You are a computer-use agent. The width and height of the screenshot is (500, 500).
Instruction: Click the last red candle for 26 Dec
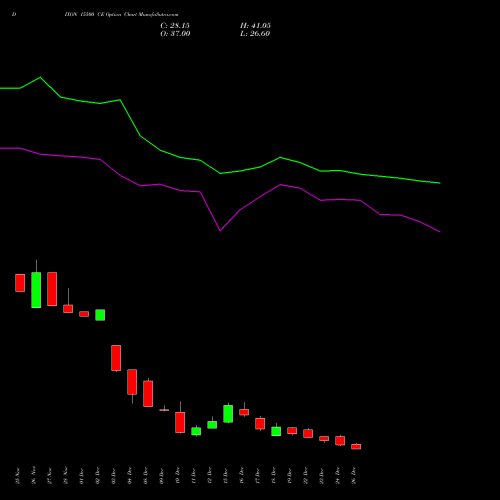pos(356,447)
